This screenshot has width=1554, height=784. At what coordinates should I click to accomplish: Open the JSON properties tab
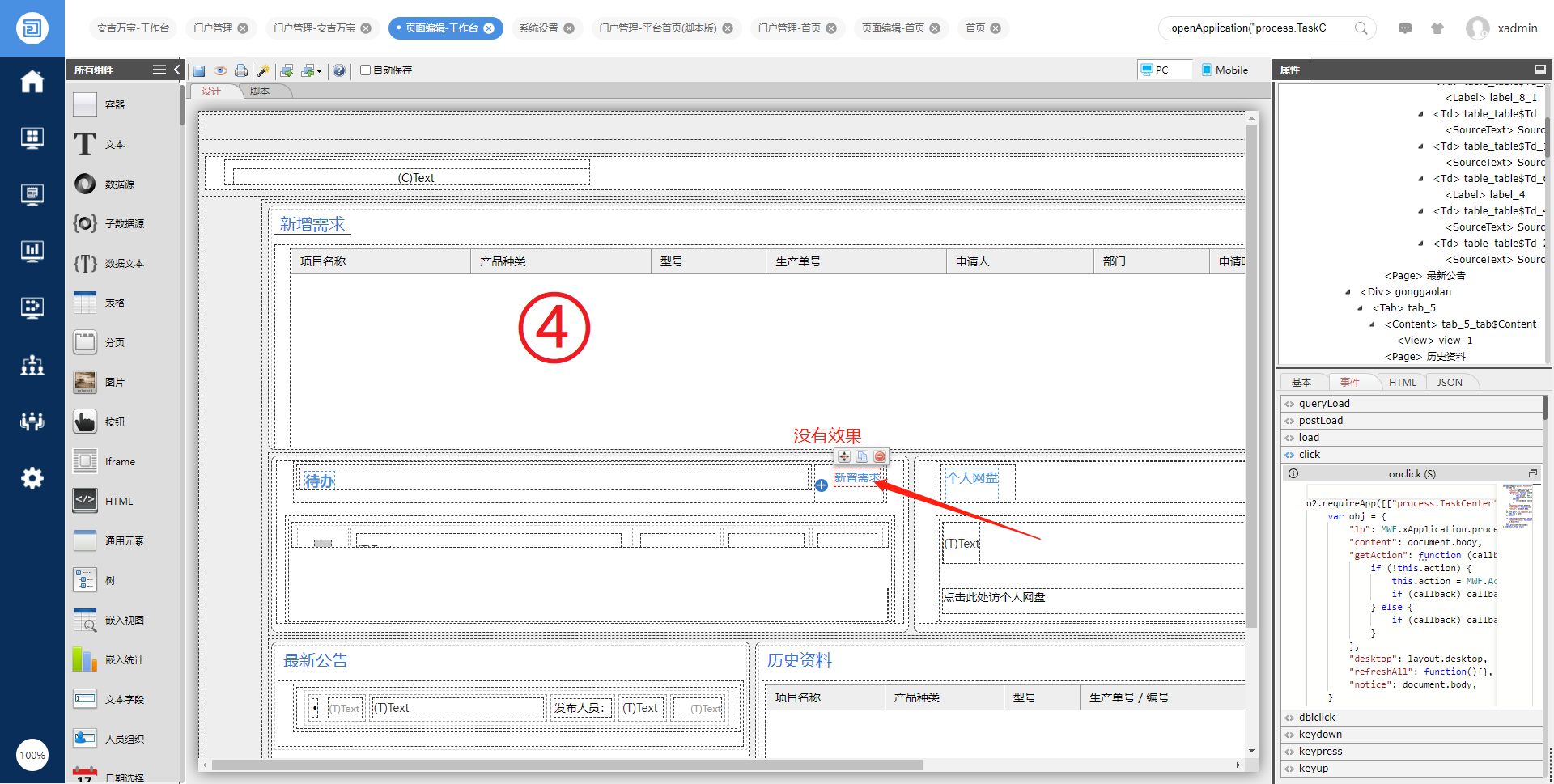pyautogui.click(x=1450, y=383)
